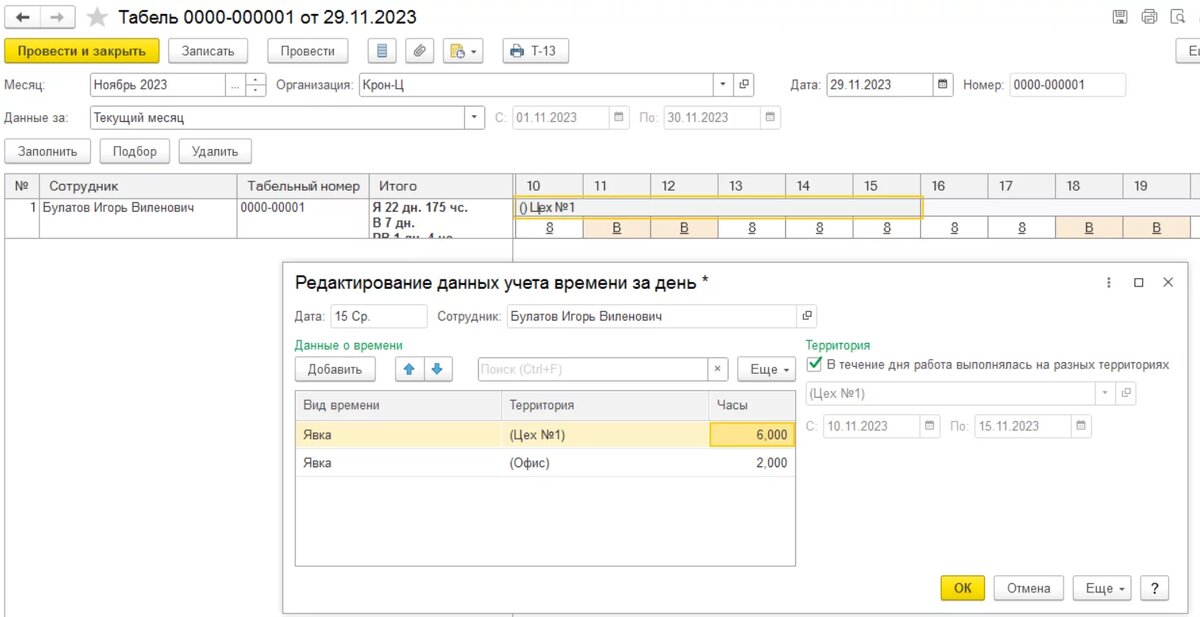This screenshot has height=617, width=1200.
Task: Expand the Организация dropdown
Action: click(723, 85)
